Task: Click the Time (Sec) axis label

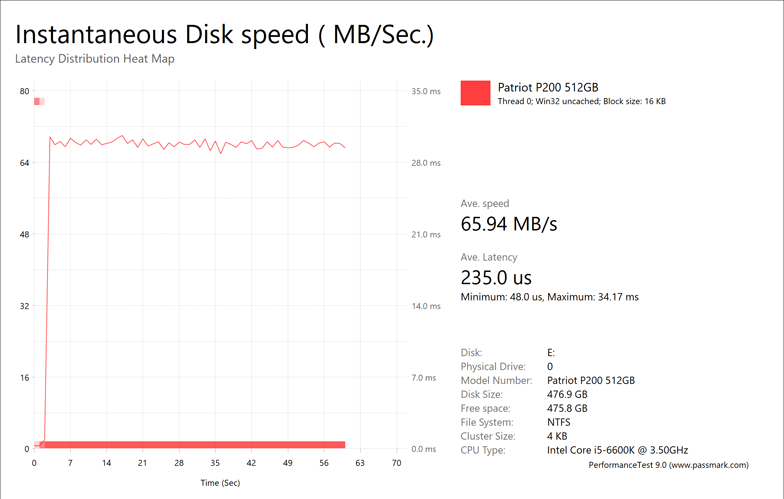Action: pyautogui.click(x=221, y=483)
